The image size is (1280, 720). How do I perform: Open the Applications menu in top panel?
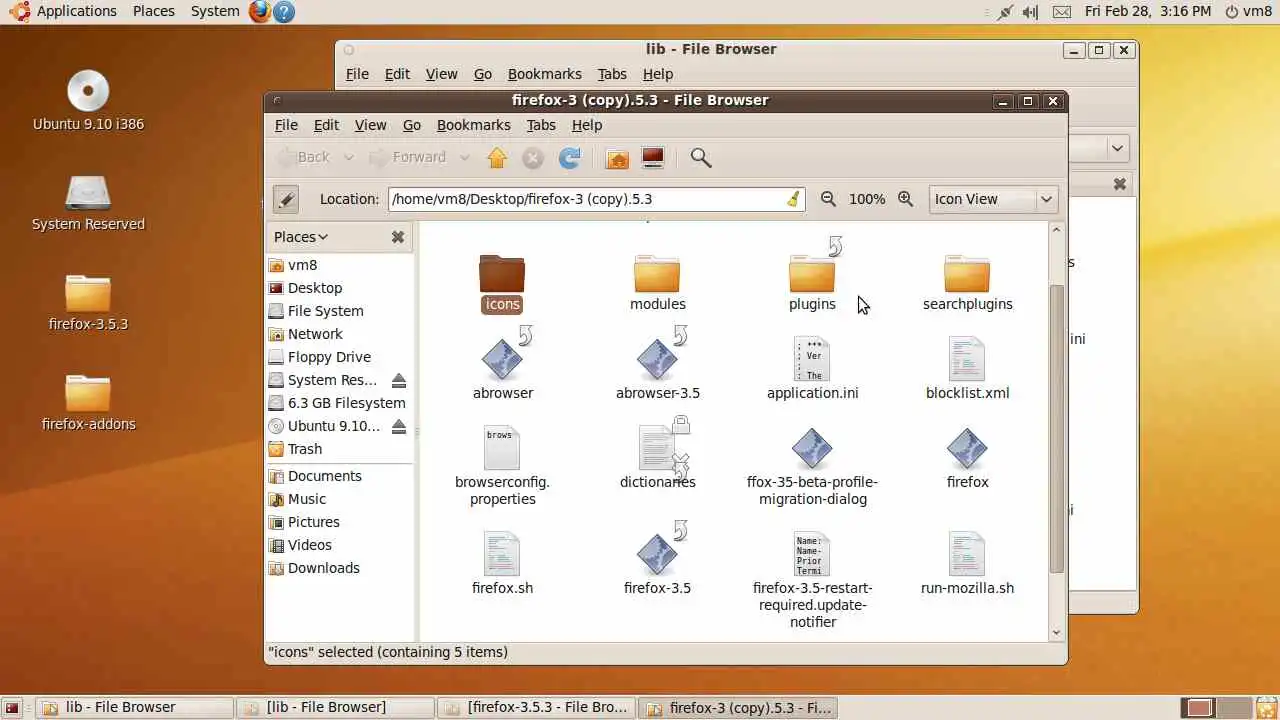65,11
